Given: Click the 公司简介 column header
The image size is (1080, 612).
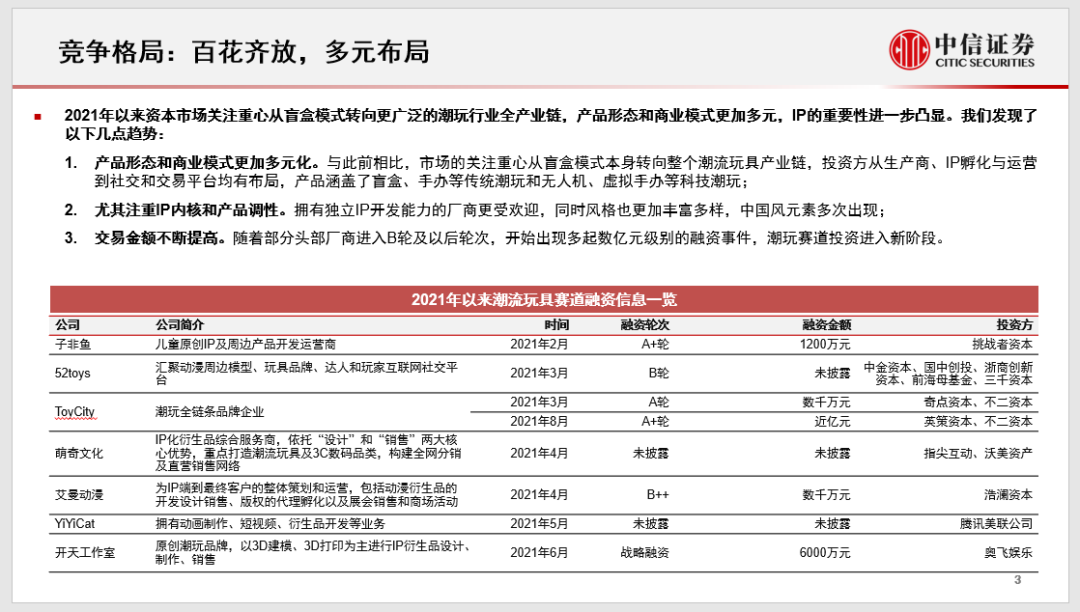Looking at the screenshot, I should pos(180,324).
